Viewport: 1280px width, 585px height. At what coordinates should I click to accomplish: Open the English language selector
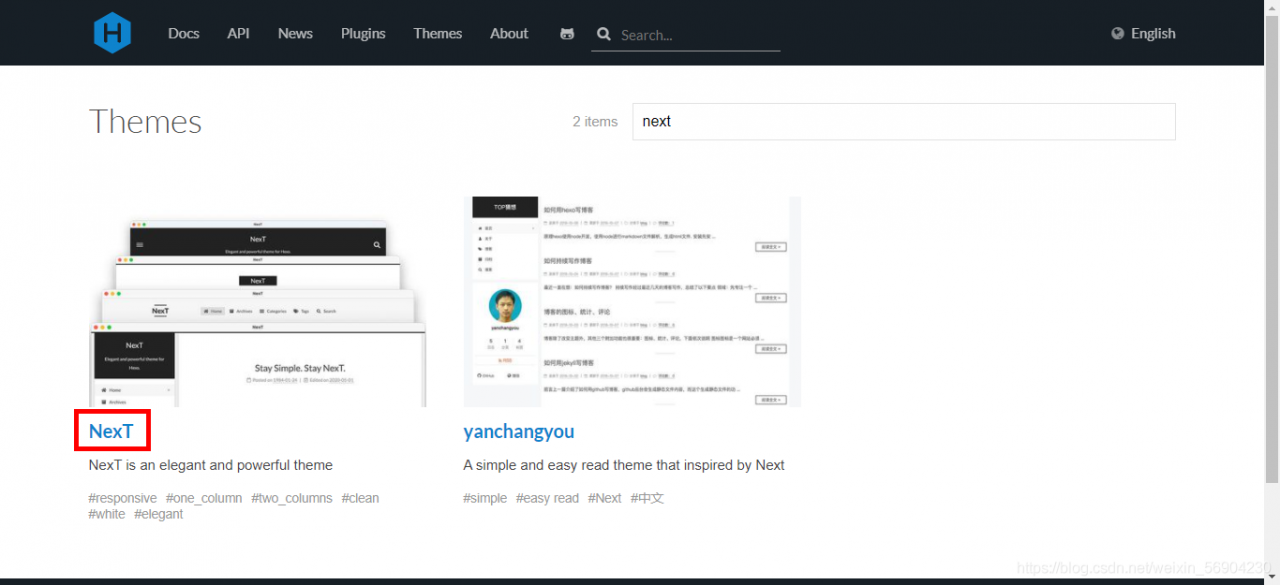coord(1153,33)
